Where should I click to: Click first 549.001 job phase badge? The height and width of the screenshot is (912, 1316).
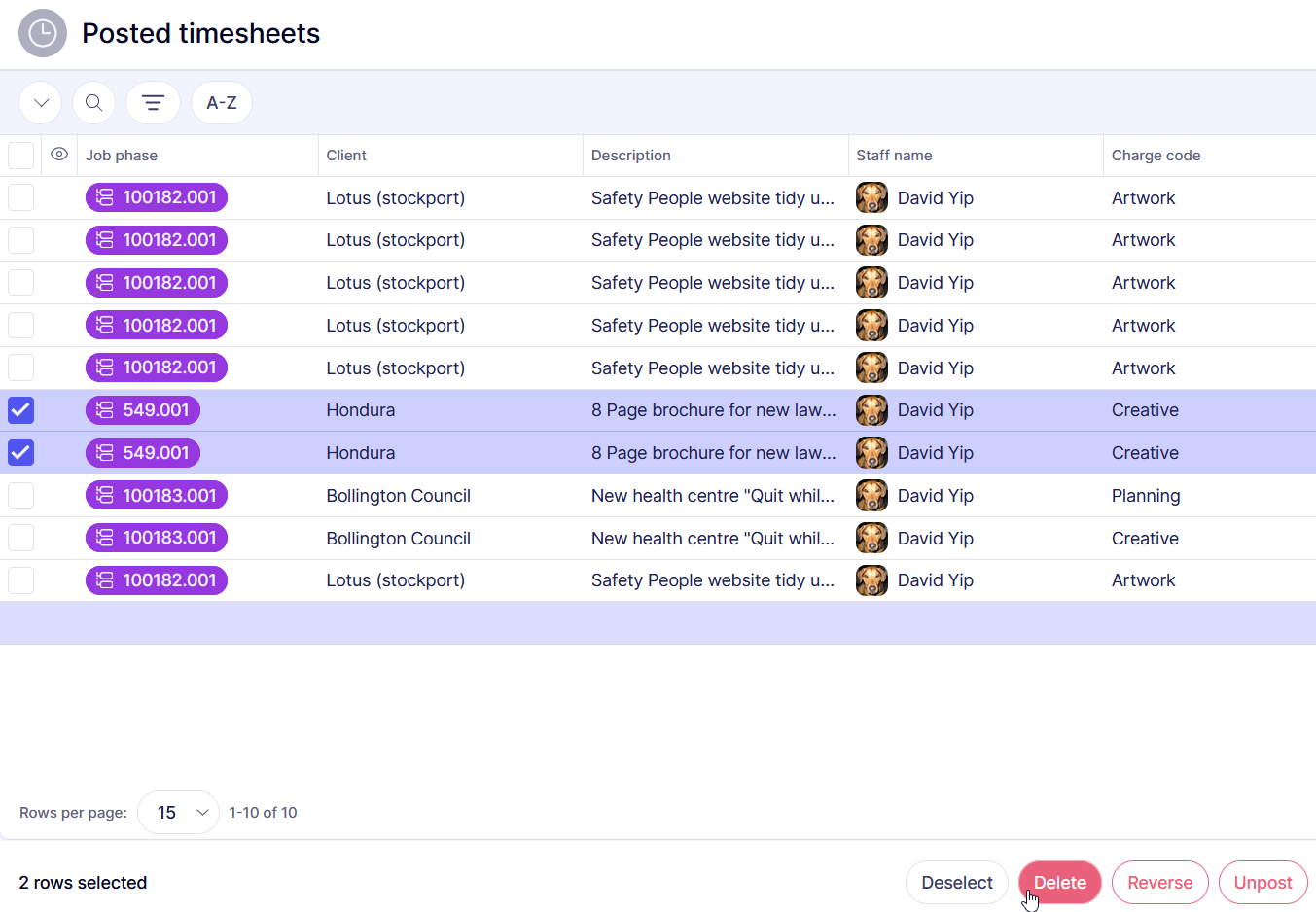click(143, 410)
